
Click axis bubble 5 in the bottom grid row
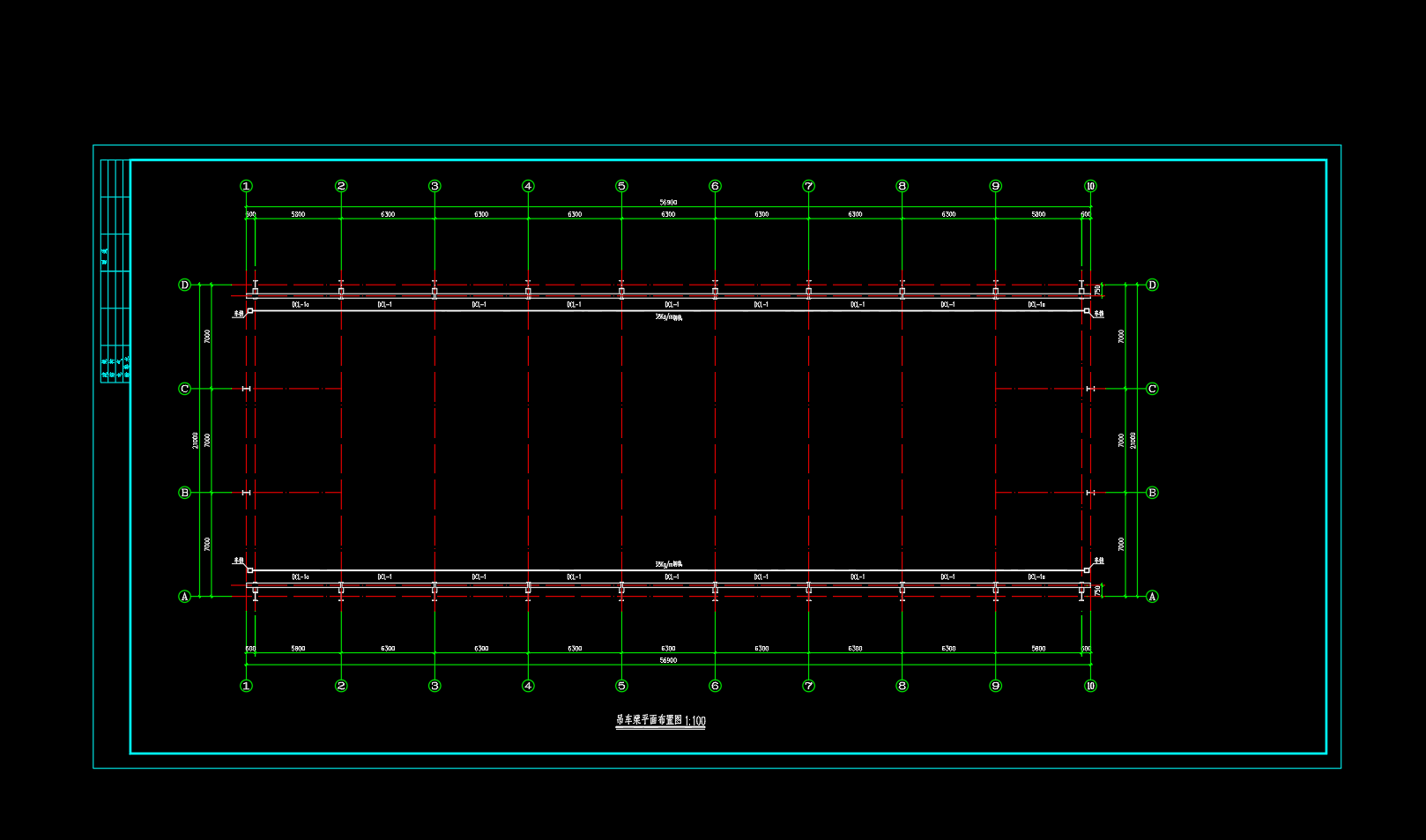(621, 686)
